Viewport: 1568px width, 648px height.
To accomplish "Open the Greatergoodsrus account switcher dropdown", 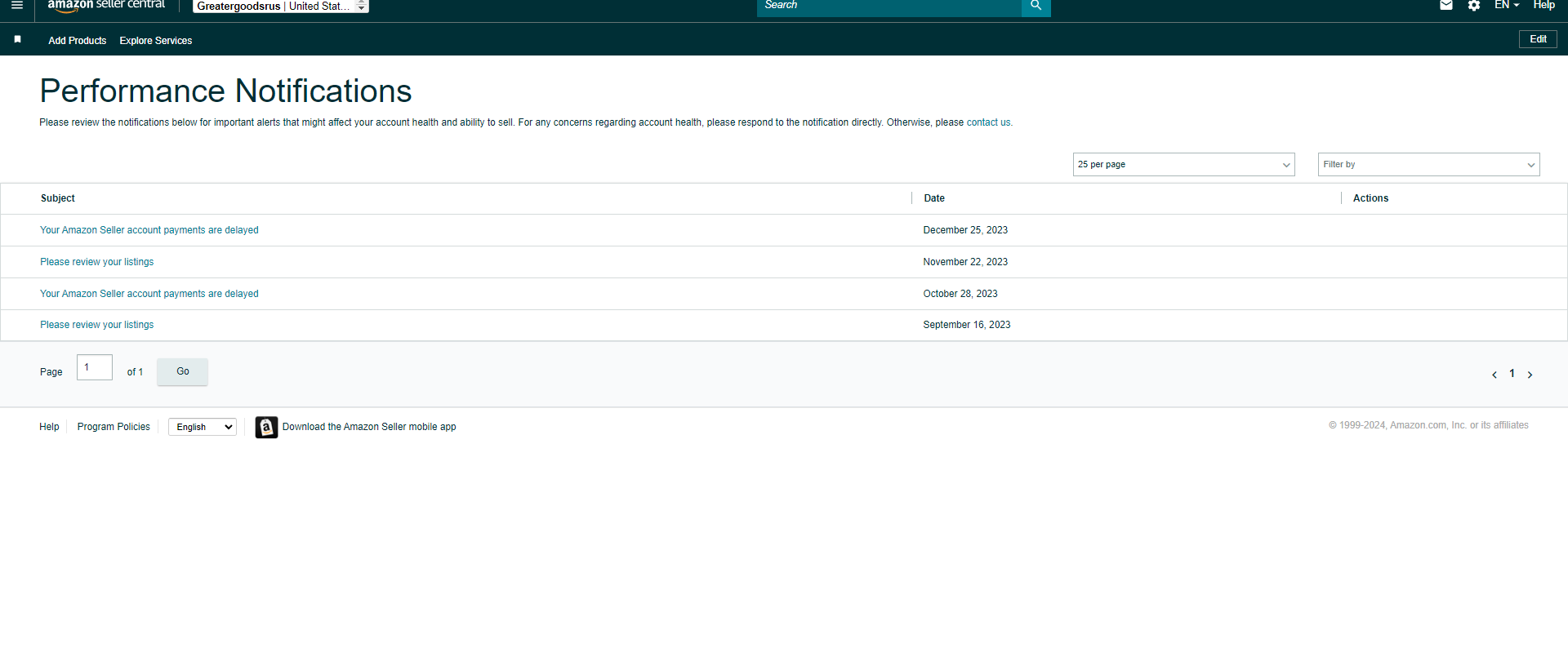I will click(x=281, y=7).
